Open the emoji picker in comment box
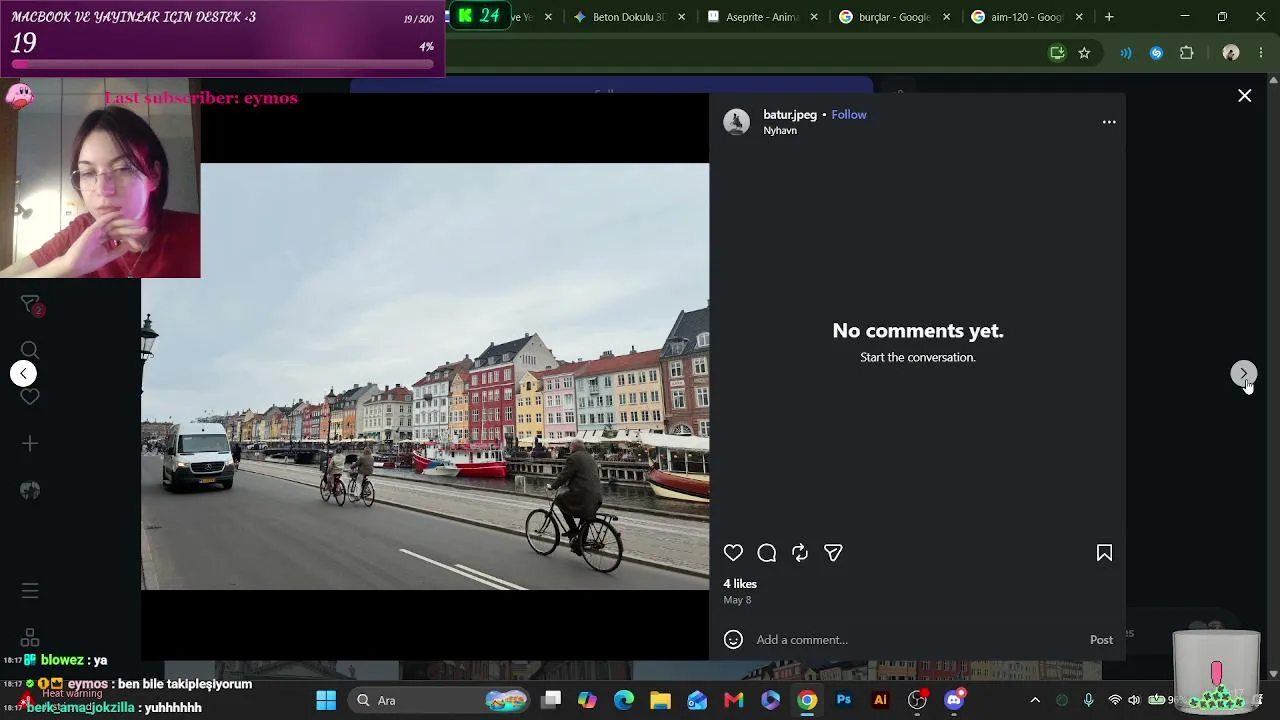Screen dimensions: 1280x720 coord(733,640)
